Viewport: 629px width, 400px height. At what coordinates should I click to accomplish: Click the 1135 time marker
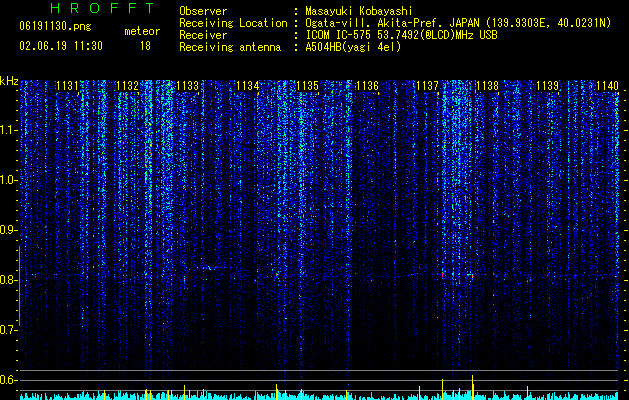coord(307,86)
